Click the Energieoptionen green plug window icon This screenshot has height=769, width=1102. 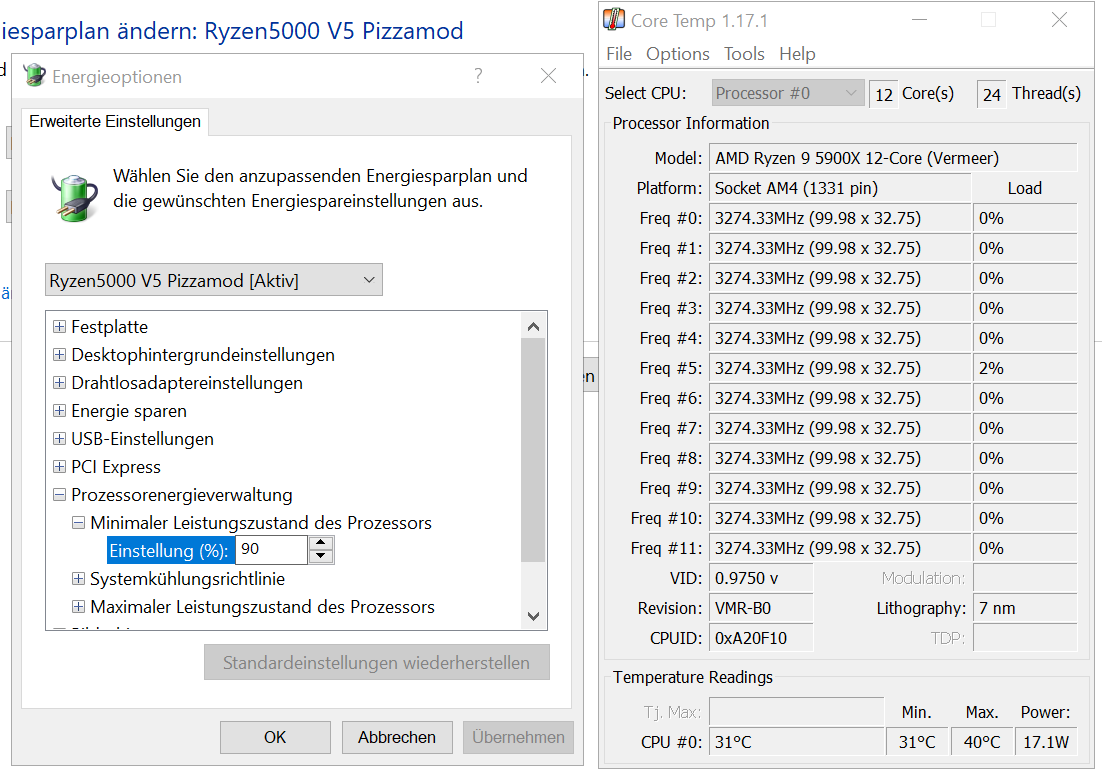click(34, 76)
